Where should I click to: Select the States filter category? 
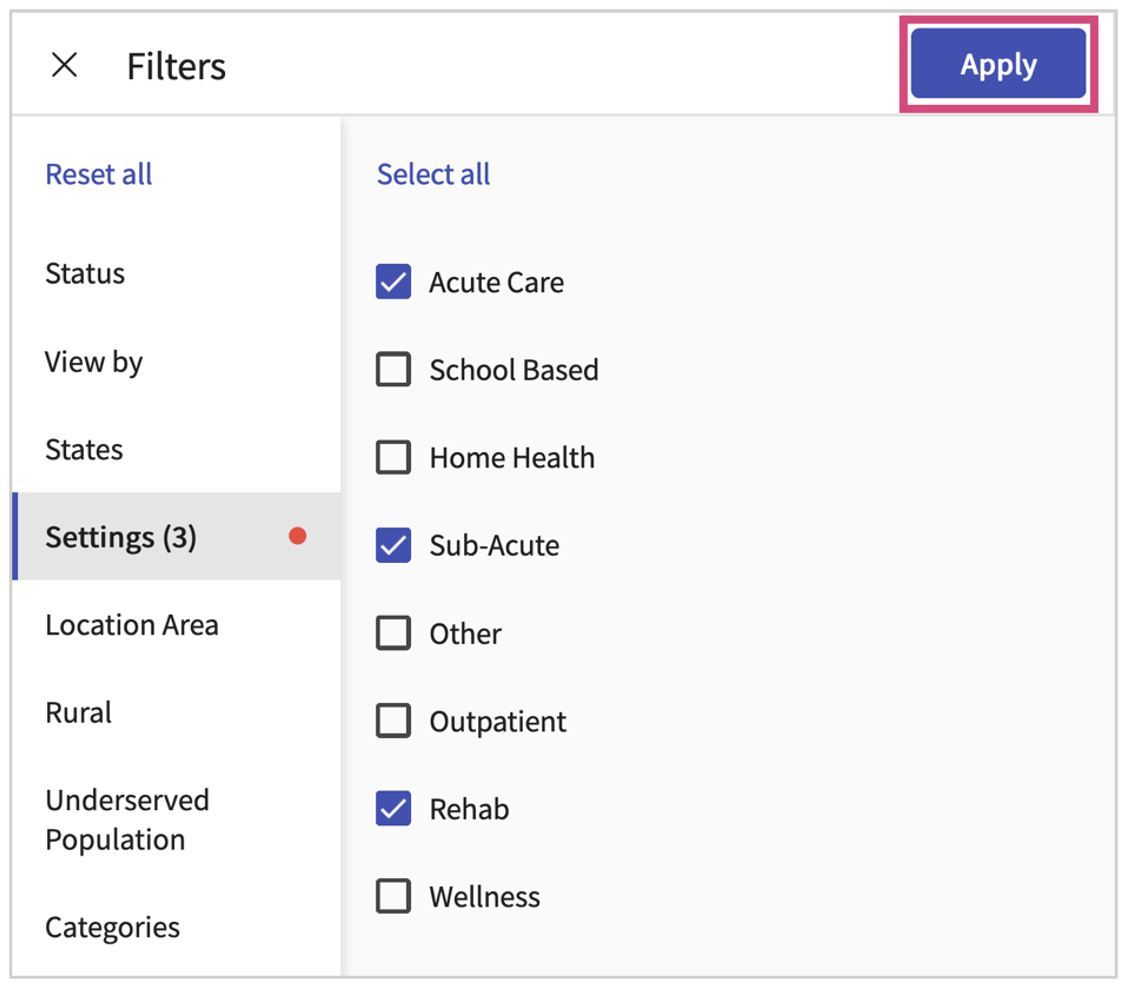tap(84, 450)
